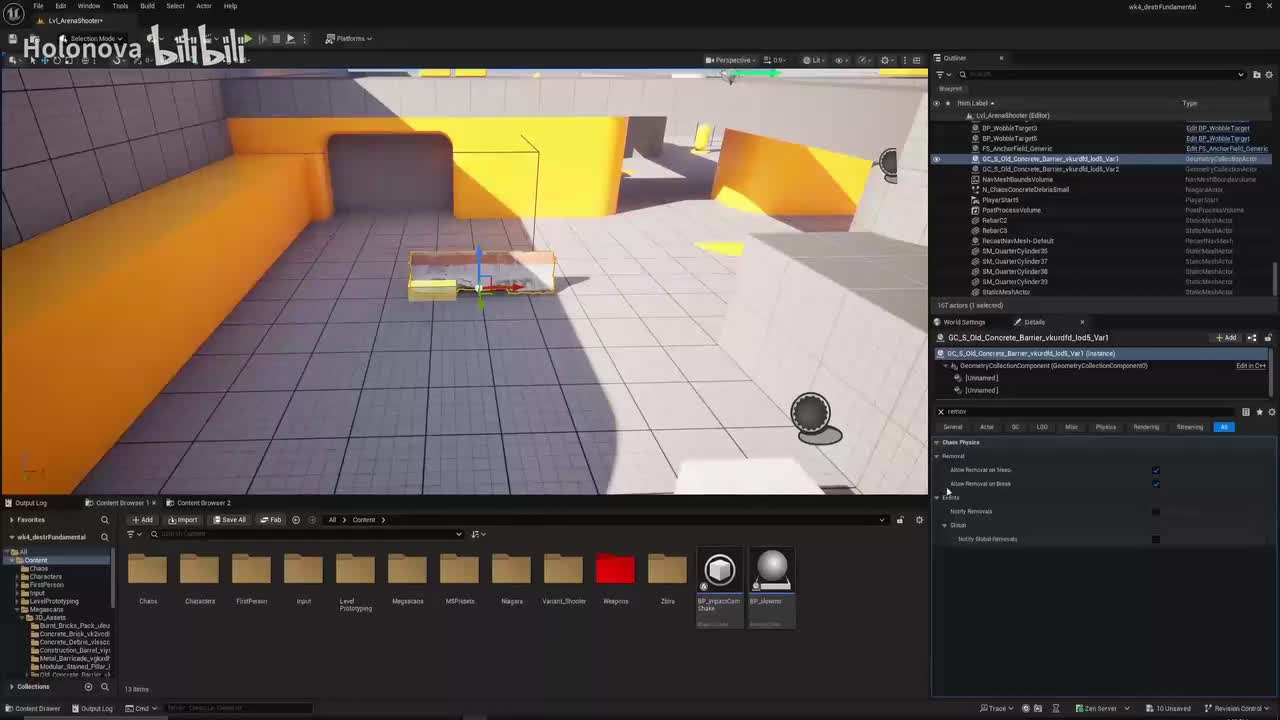Screen dimensions: 1280x720
Task: Open the Build menu
Action: pyautogui.click(x=147, y=6)
